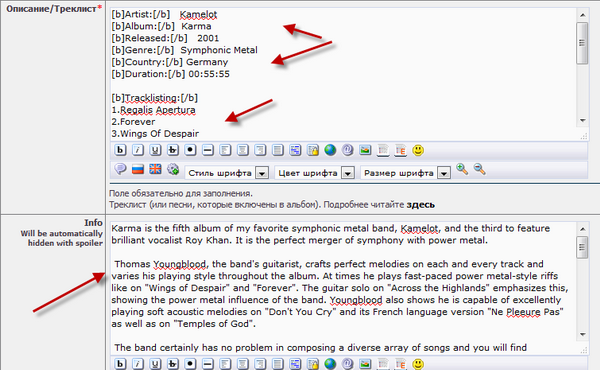
Task: Insert horizontal line in the Описание/Треклист toolbar
Action: 208,150
